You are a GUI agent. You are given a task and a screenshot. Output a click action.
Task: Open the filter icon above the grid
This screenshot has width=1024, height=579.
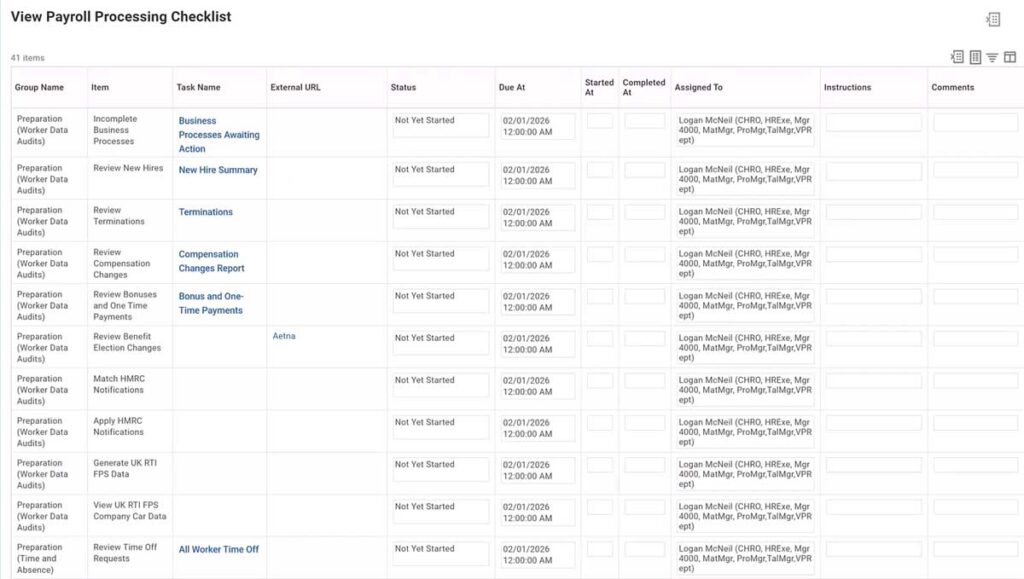(992, 57)
